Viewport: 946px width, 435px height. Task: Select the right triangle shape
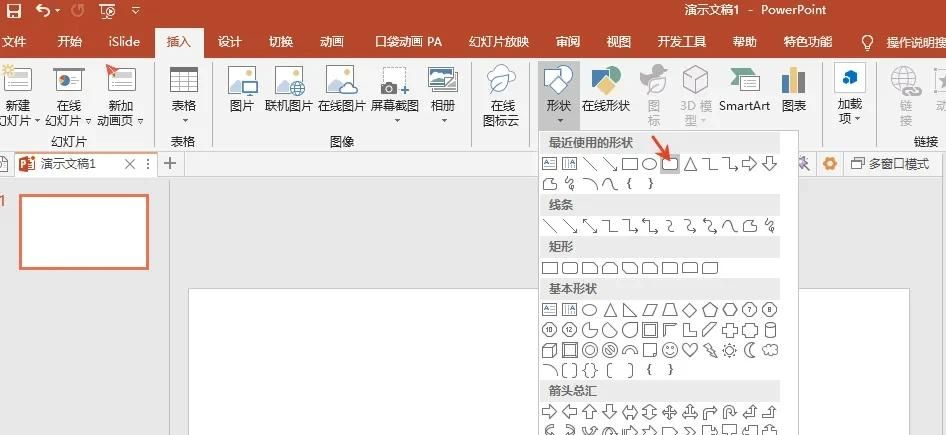[x=629, y=310]
